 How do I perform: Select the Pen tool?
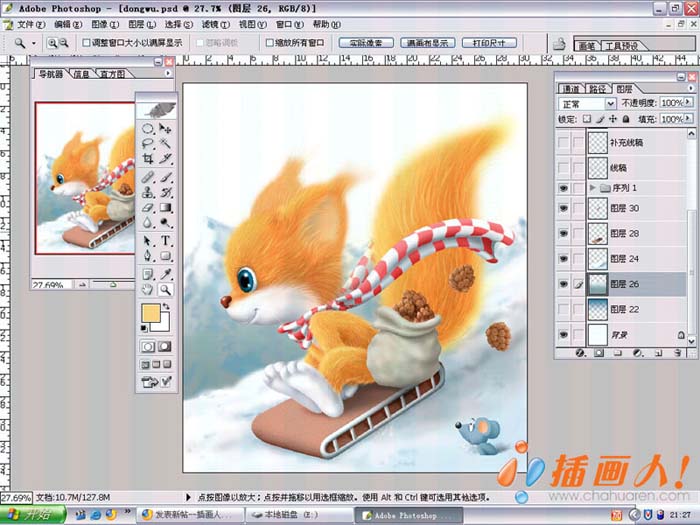pos(148,256)
